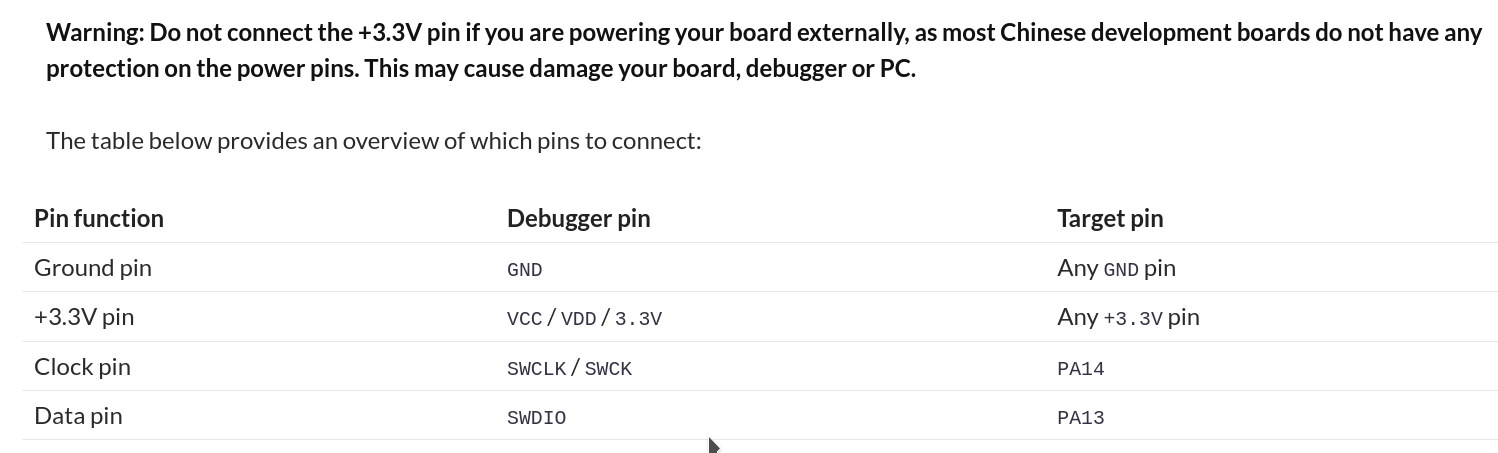Click the VCC code text
Image resolution: width=1498 pixels, height=453 pixels.
pyautogui.click(x=524, y=319)
